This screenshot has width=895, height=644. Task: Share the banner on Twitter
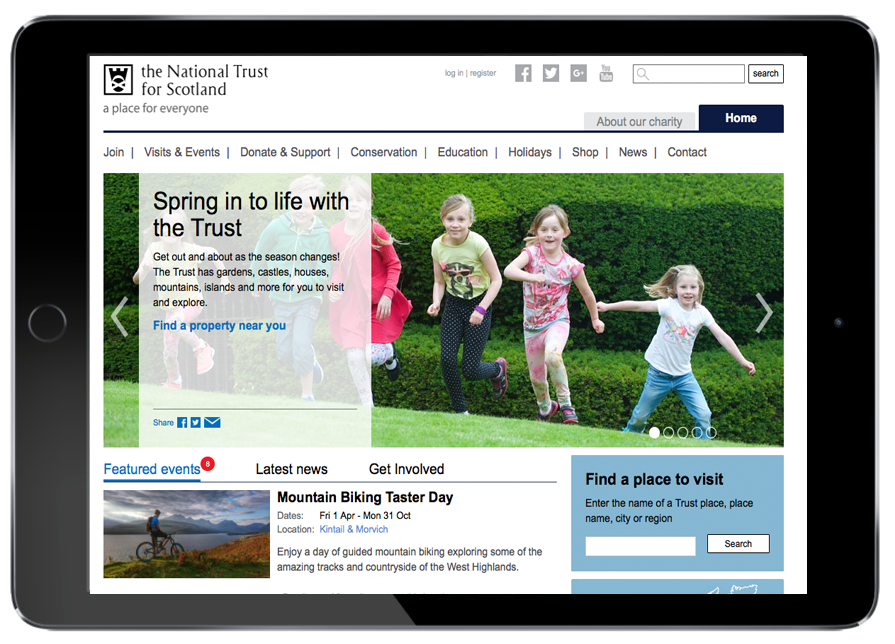click(x=195, y=423)
